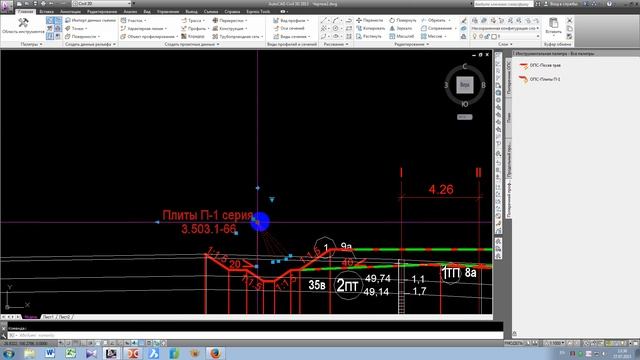Open the Analyze (Анализ) ribbon tab

pyautogui.click(x=130, y=11)
